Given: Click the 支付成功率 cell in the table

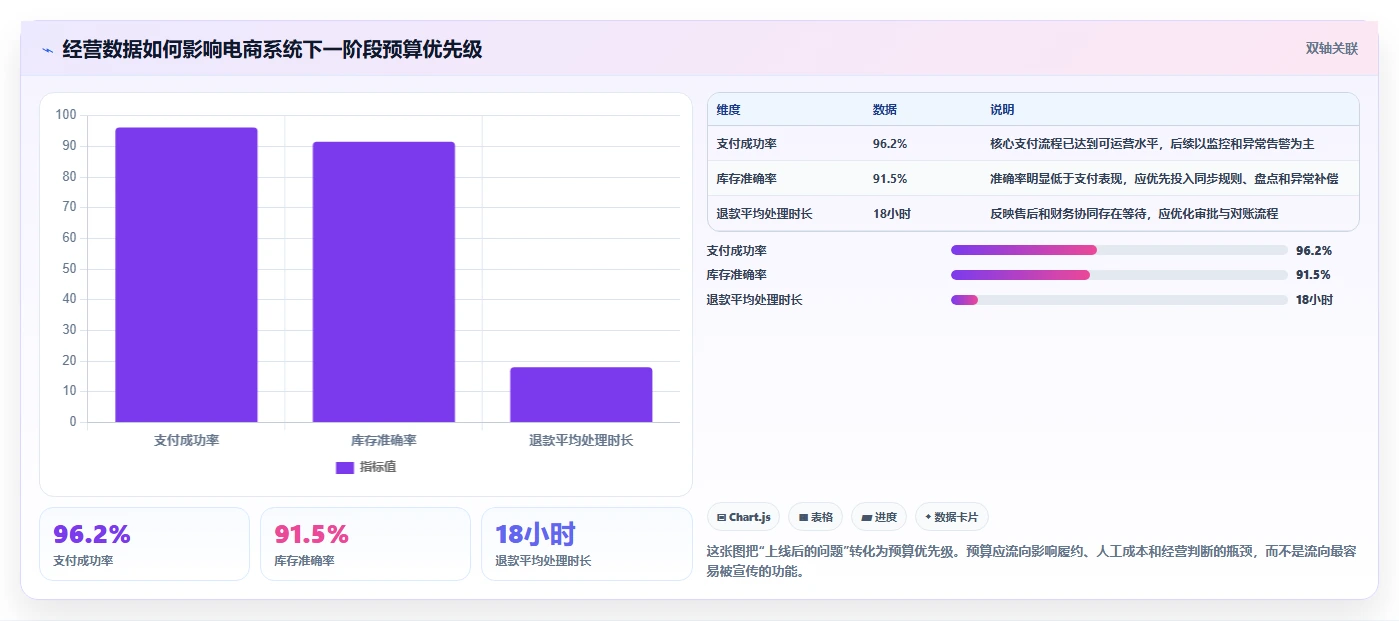Looking at the screenshot, I should tap(747, 144).
